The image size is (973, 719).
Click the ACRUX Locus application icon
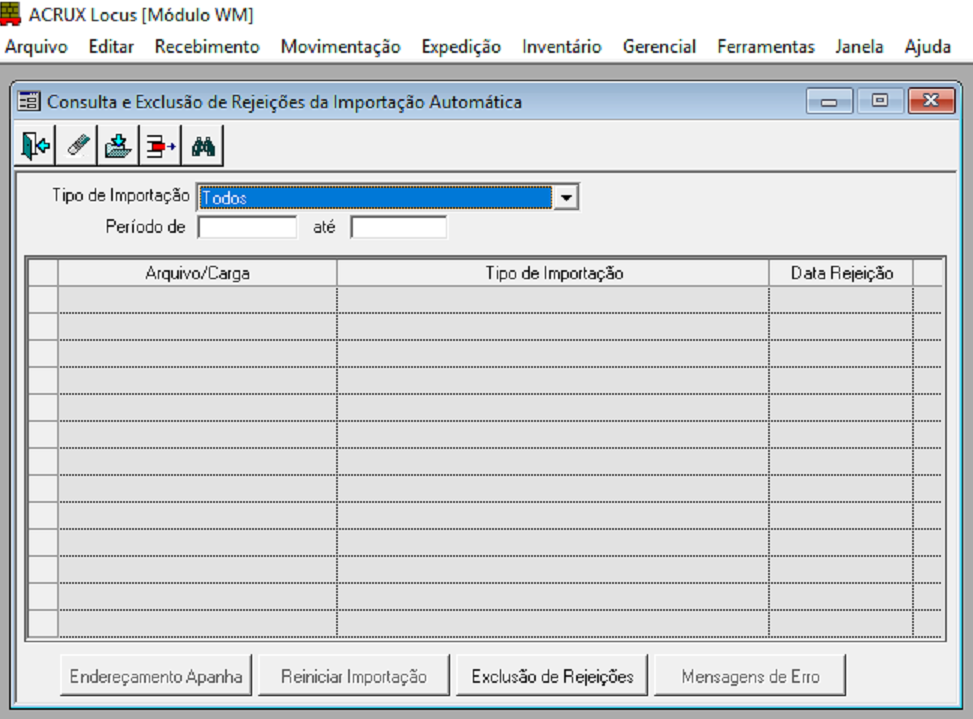click(11, 14)
